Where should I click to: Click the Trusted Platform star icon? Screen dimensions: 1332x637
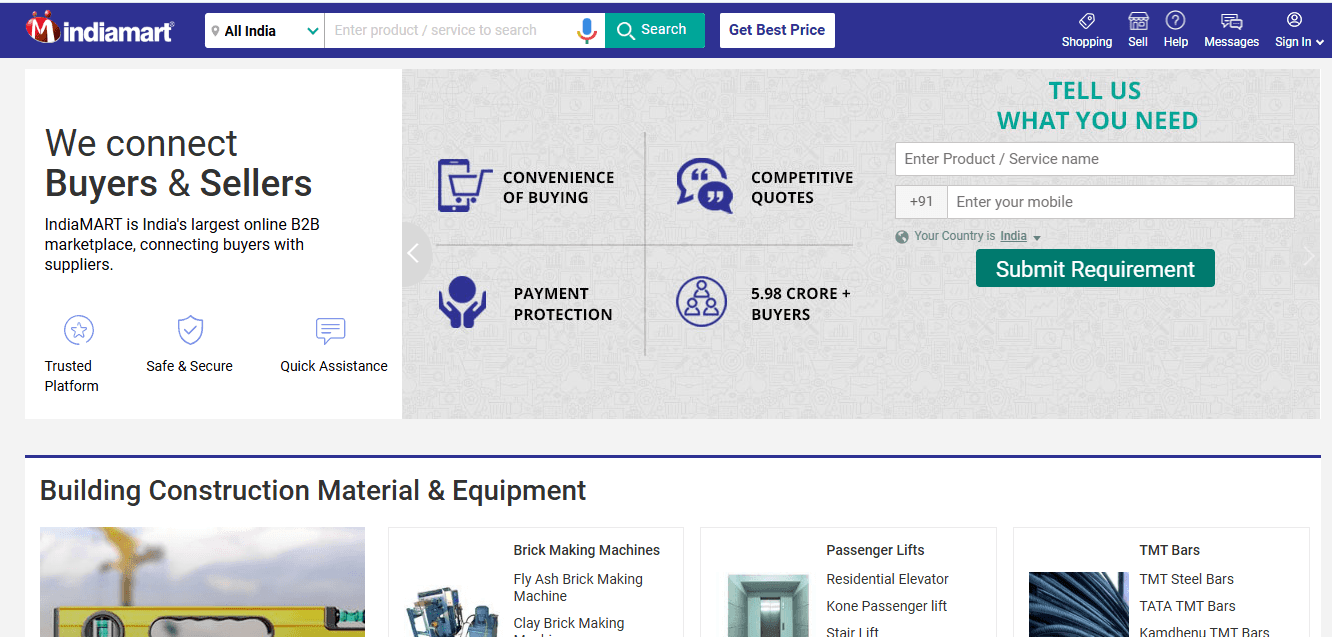[78, 329]
